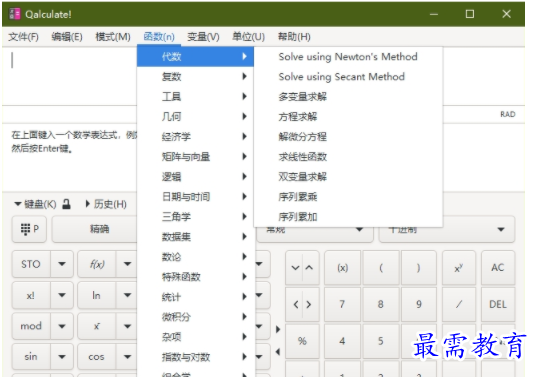Open the 编辑(E) menu
Image resolution: width=535 pixels, height=377 pixels.
tap(67, 37)
